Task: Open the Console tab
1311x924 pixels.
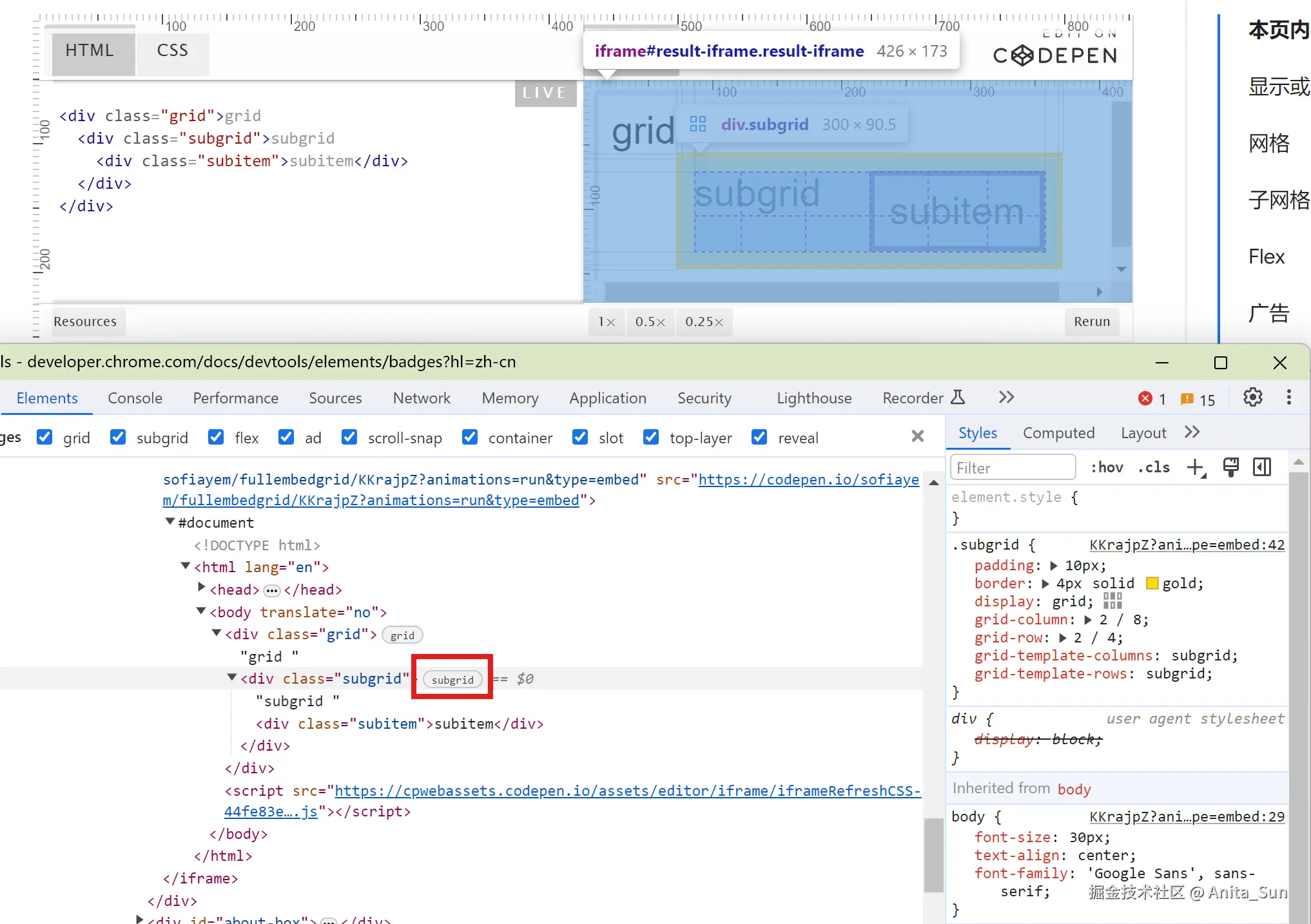Action: [x=135, y=398]
